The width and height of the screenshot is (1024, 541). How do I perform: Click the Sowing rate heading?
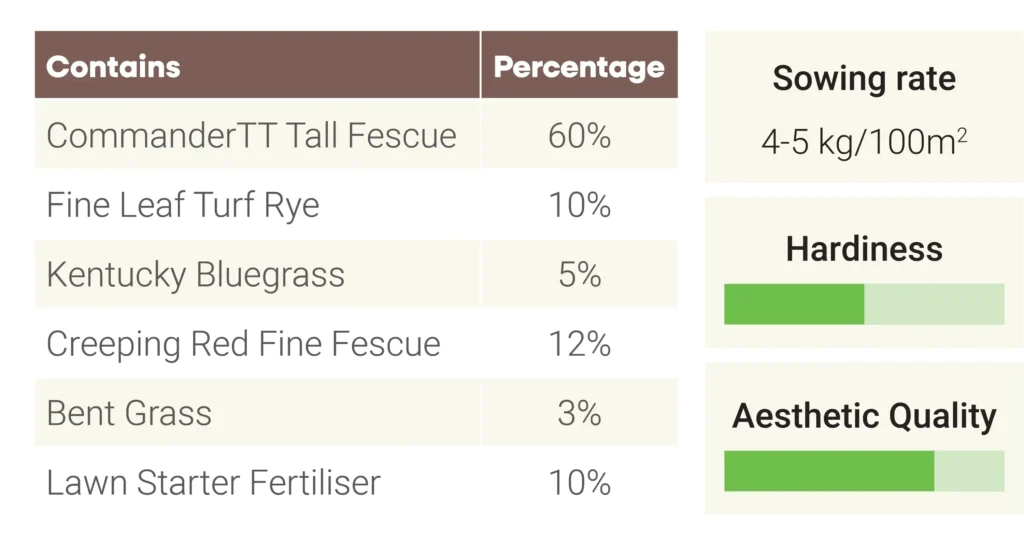pyautogui.click(x=864, y=79)
